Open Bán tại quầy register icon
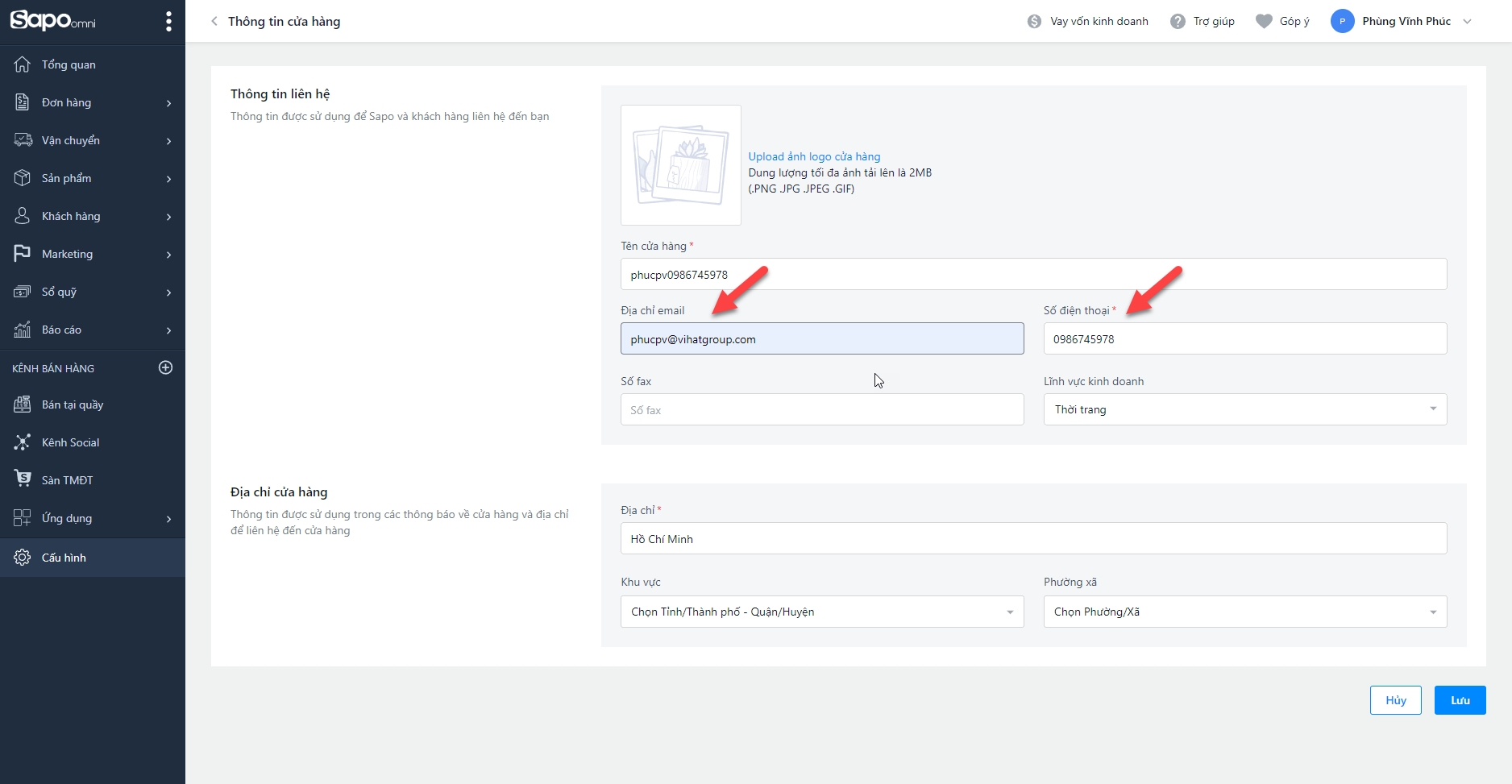 pos(23,404)
